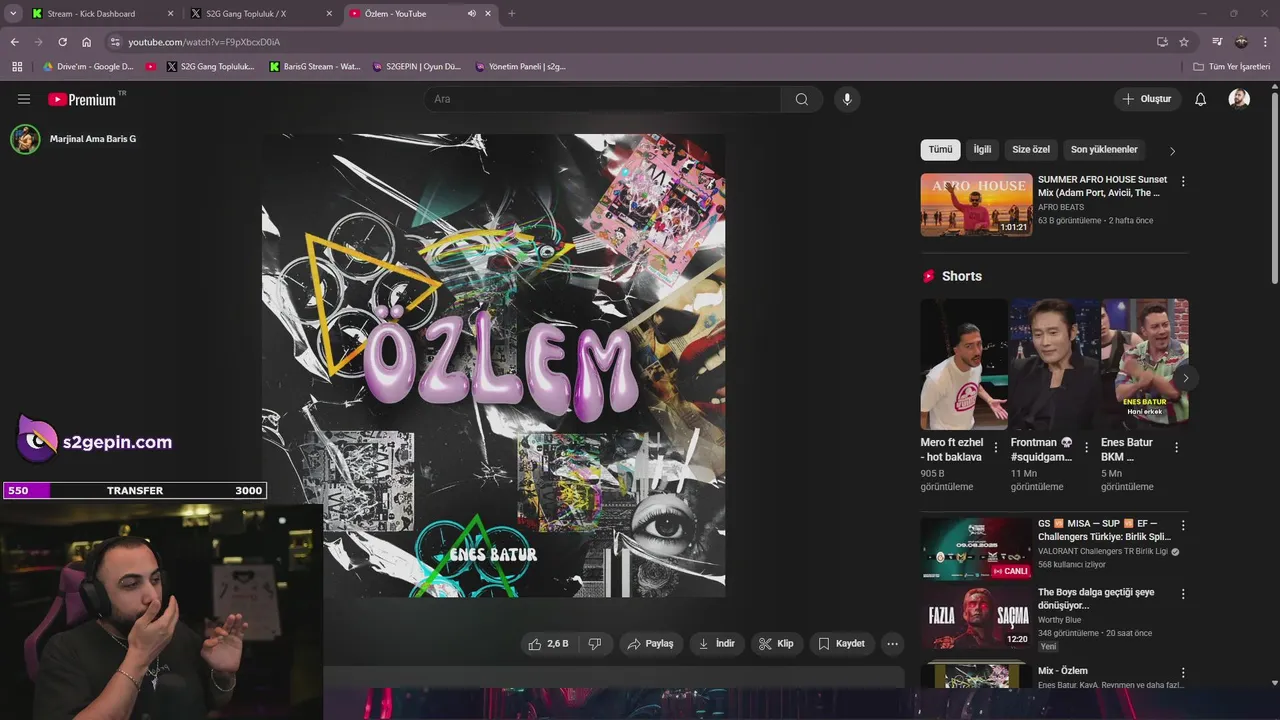This screenshot has height=720, width=1280.
Task: Open YouTube notifications bell
Action: click(x=1201, y=99)
